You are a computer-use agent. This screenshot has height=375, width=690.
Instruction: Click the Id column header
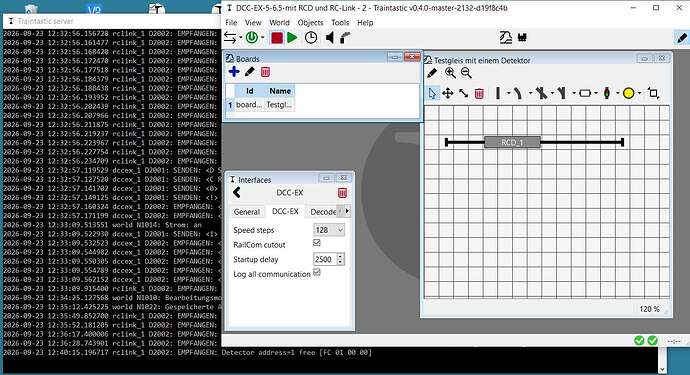(x=250, y=91)
